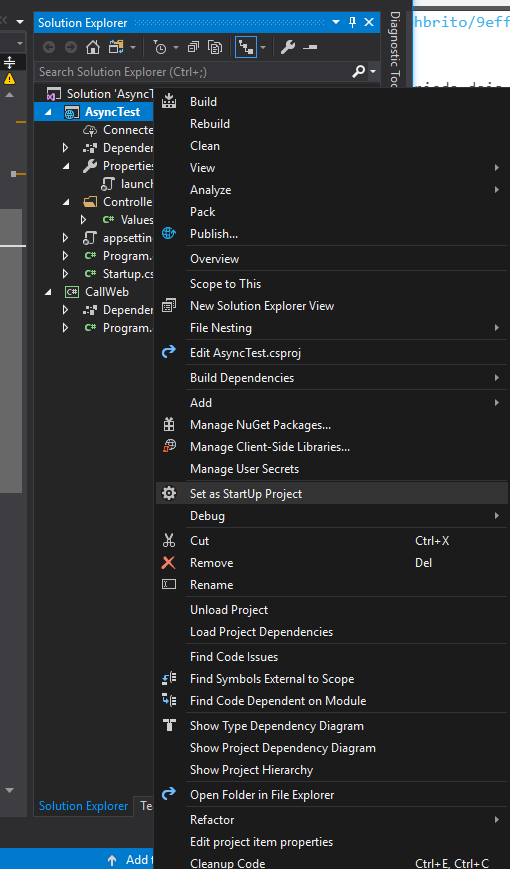Open the View submenu
The width and height of the screenshot is (510, 869).
click(332, 167)
